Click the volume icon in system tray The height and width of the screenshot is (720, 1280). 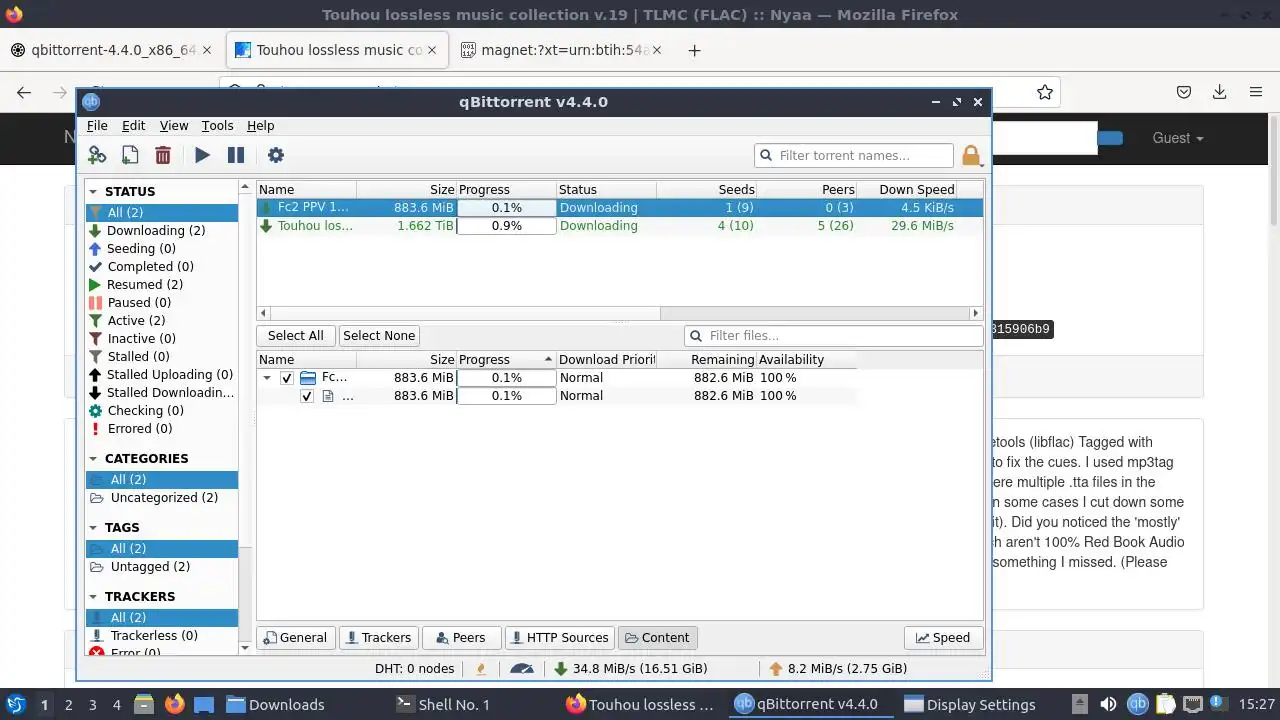tap(1108, 704)
